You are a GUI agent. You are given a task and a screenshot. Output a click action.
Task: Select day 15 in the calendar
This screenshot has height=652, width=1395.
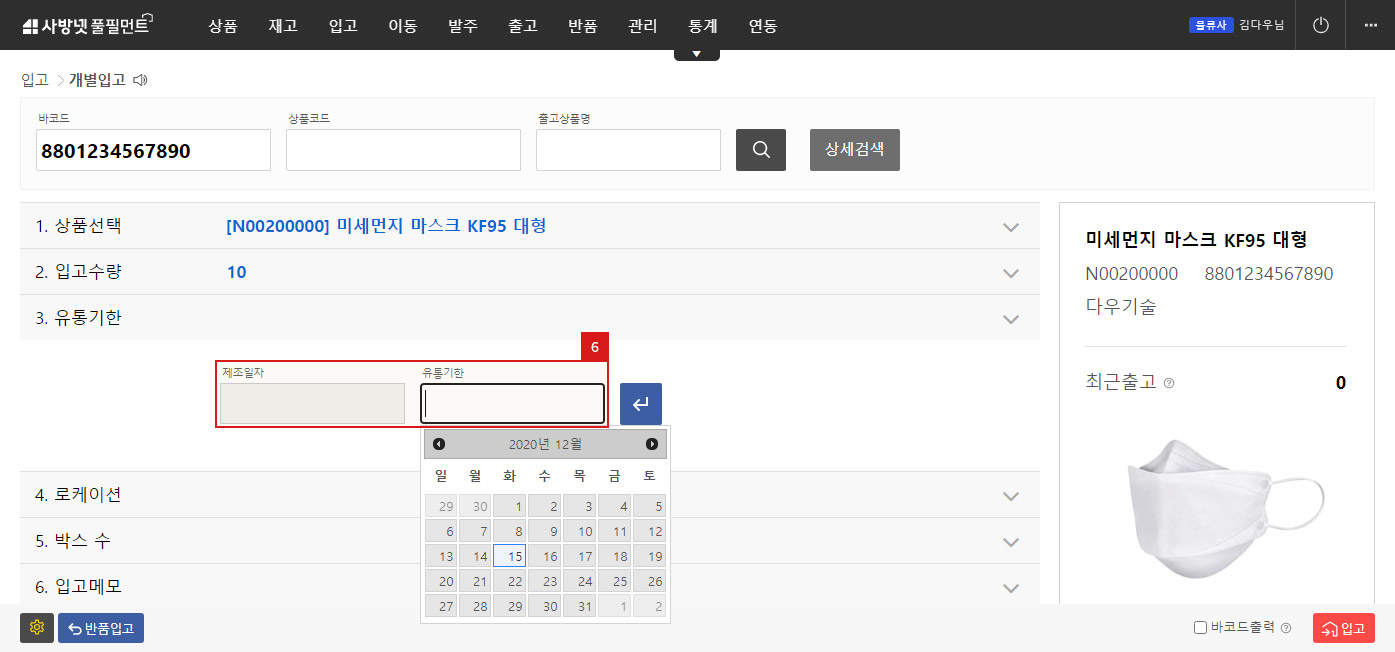point(510,556)
